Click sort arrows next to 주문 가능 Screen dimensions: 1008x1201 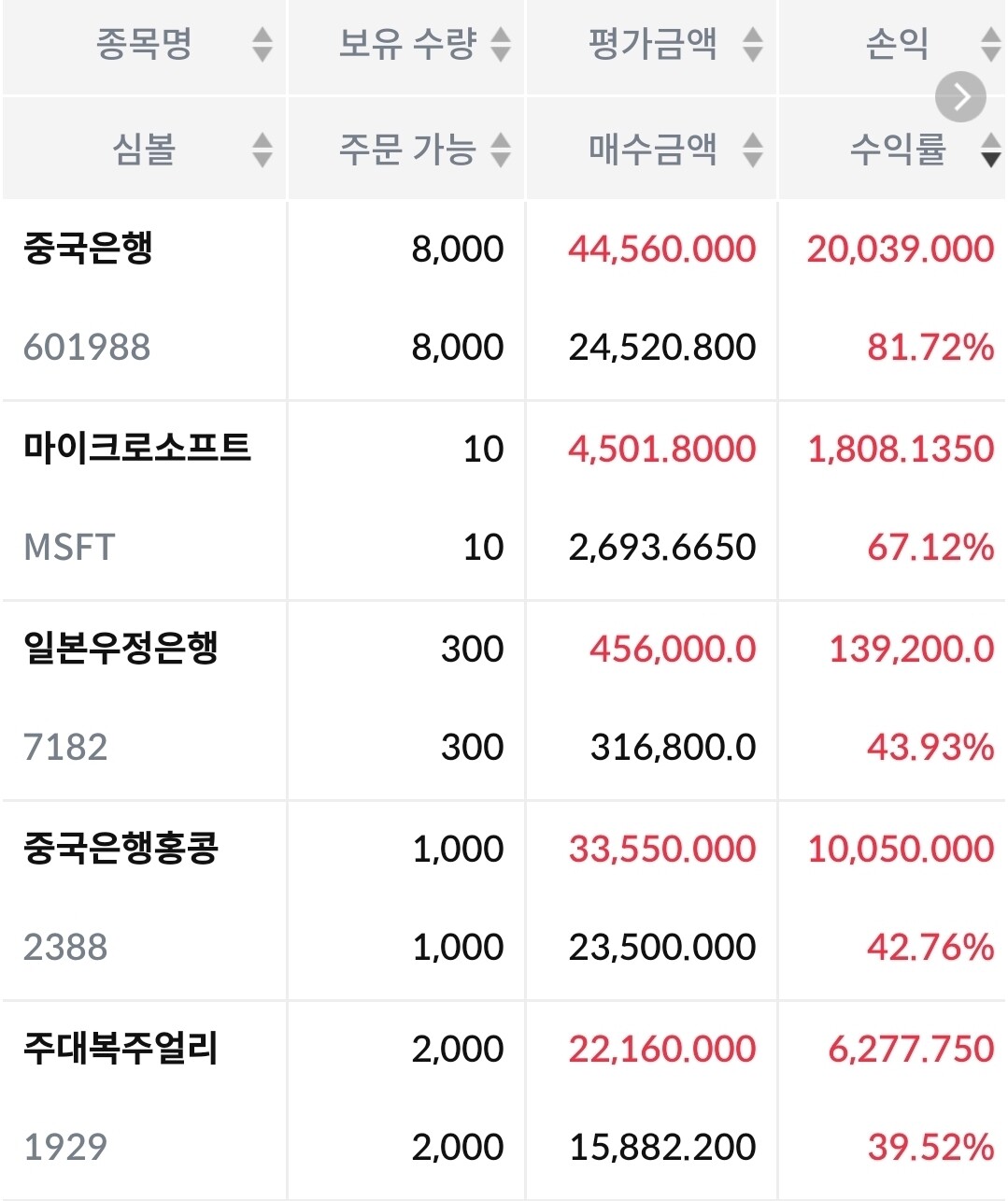(x=501, y=150)
